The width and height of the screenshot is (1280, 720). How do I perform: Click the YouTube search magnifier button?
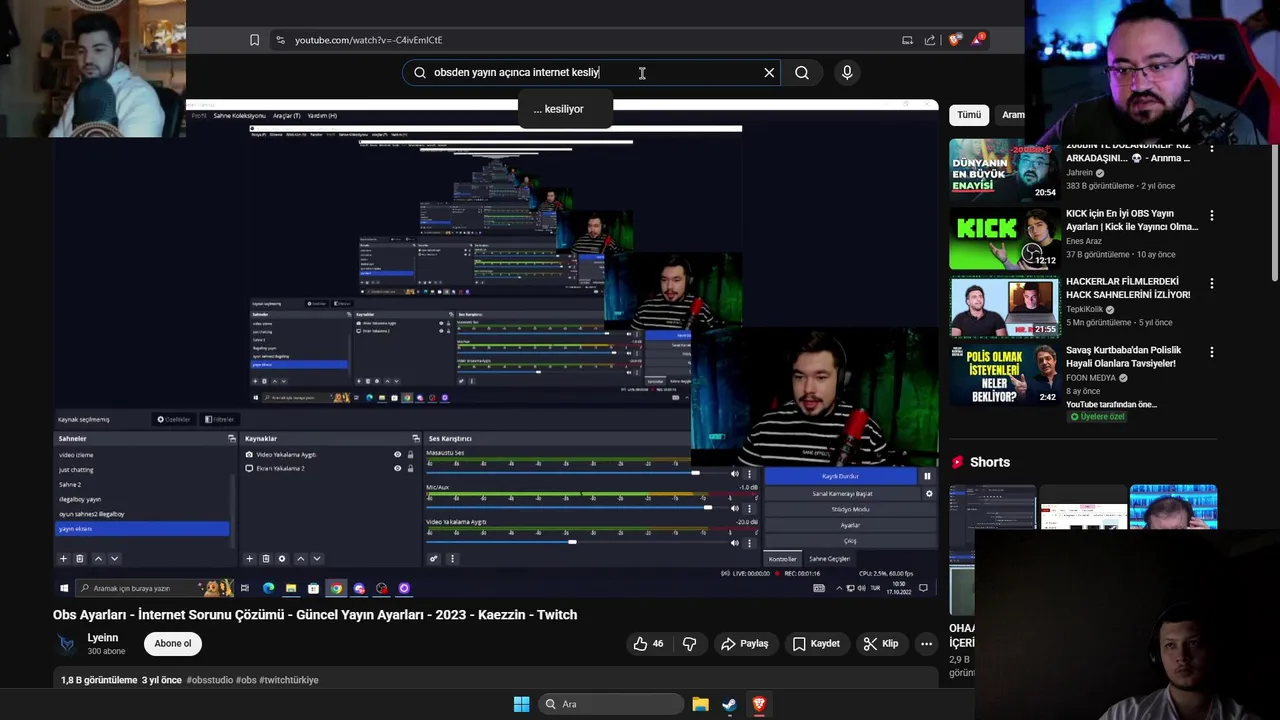[802, 72]
